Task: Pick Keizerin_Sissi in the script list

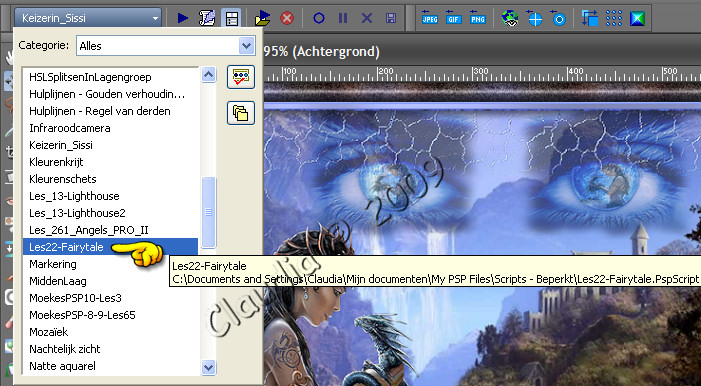Action: [x=110, y=145]
